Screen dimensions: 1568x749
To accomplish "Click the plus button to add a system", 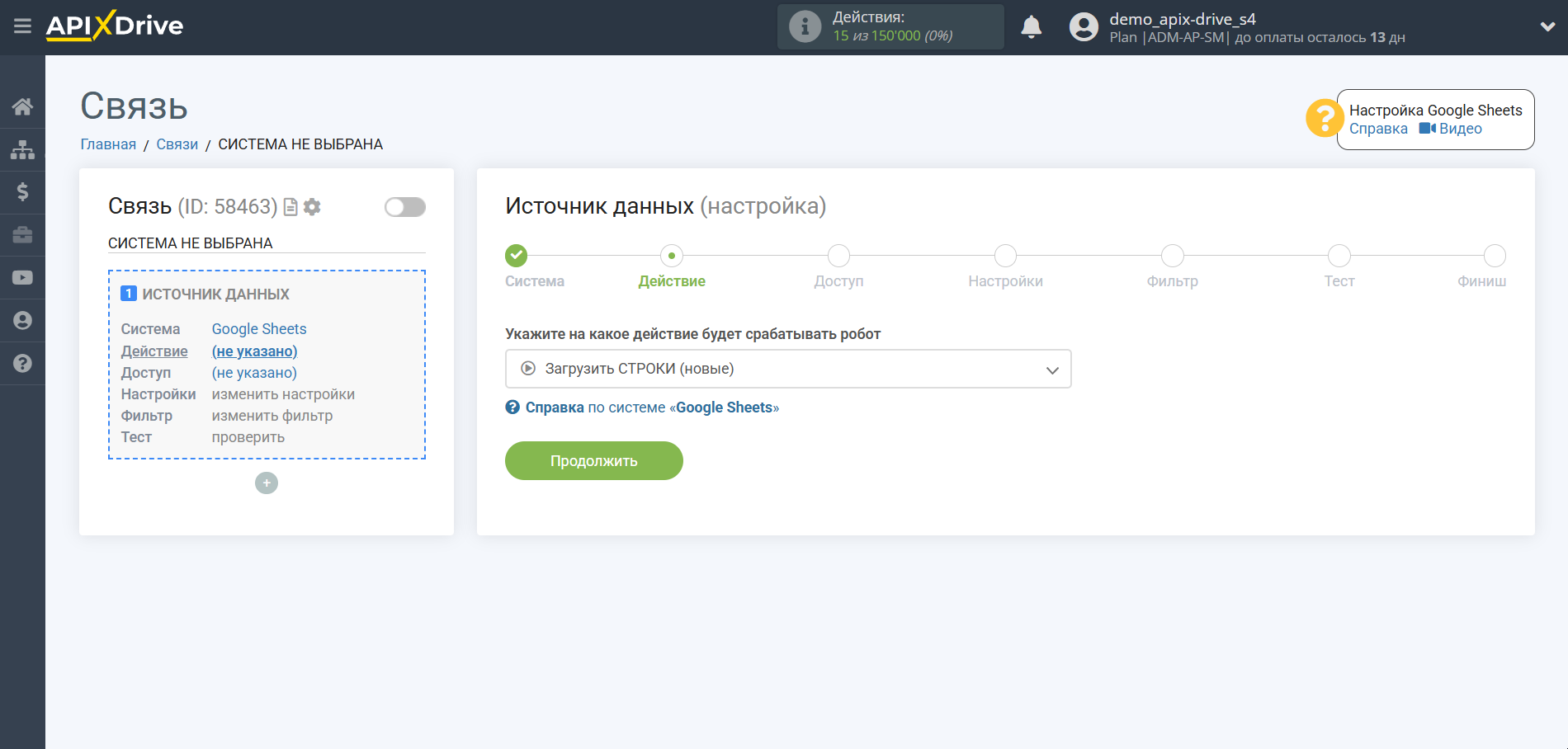I will pos(266,483).
